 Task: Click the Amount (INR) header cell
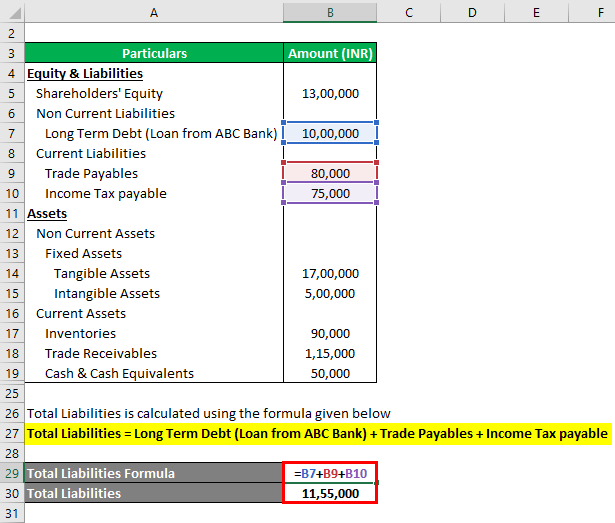point(330,53)
